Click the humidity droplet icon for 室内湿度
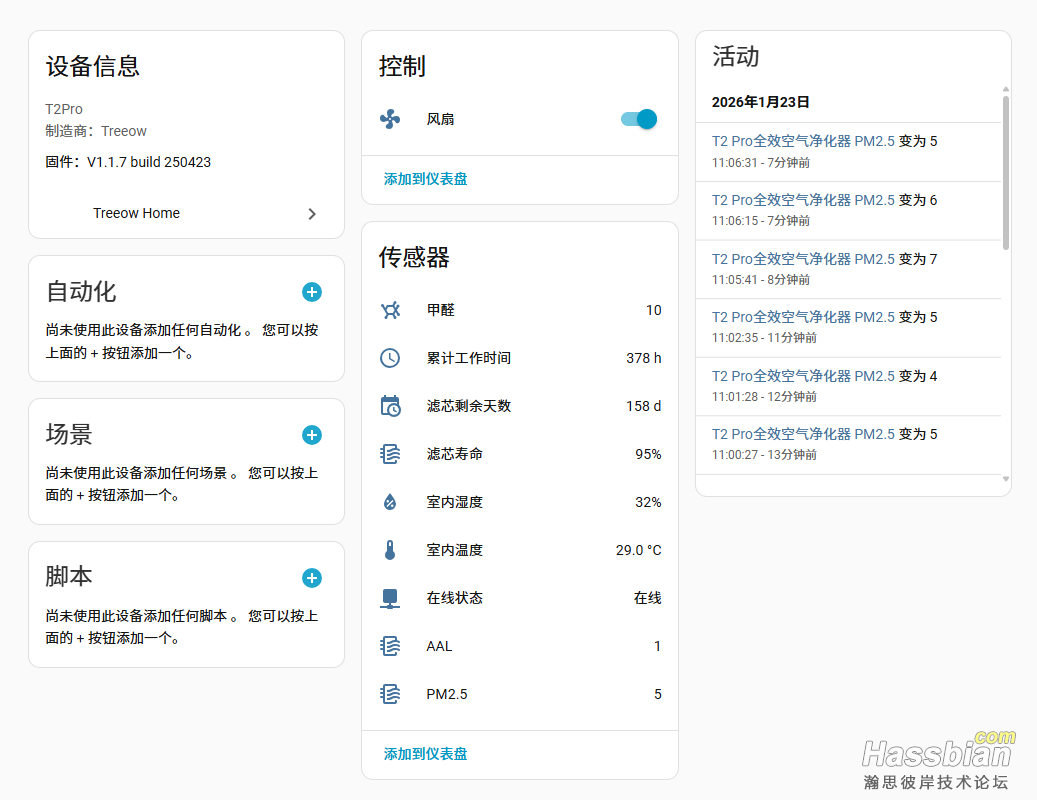Image resolution: width=1037 pixels, height=800 pixels. click(x=390, y=502)
